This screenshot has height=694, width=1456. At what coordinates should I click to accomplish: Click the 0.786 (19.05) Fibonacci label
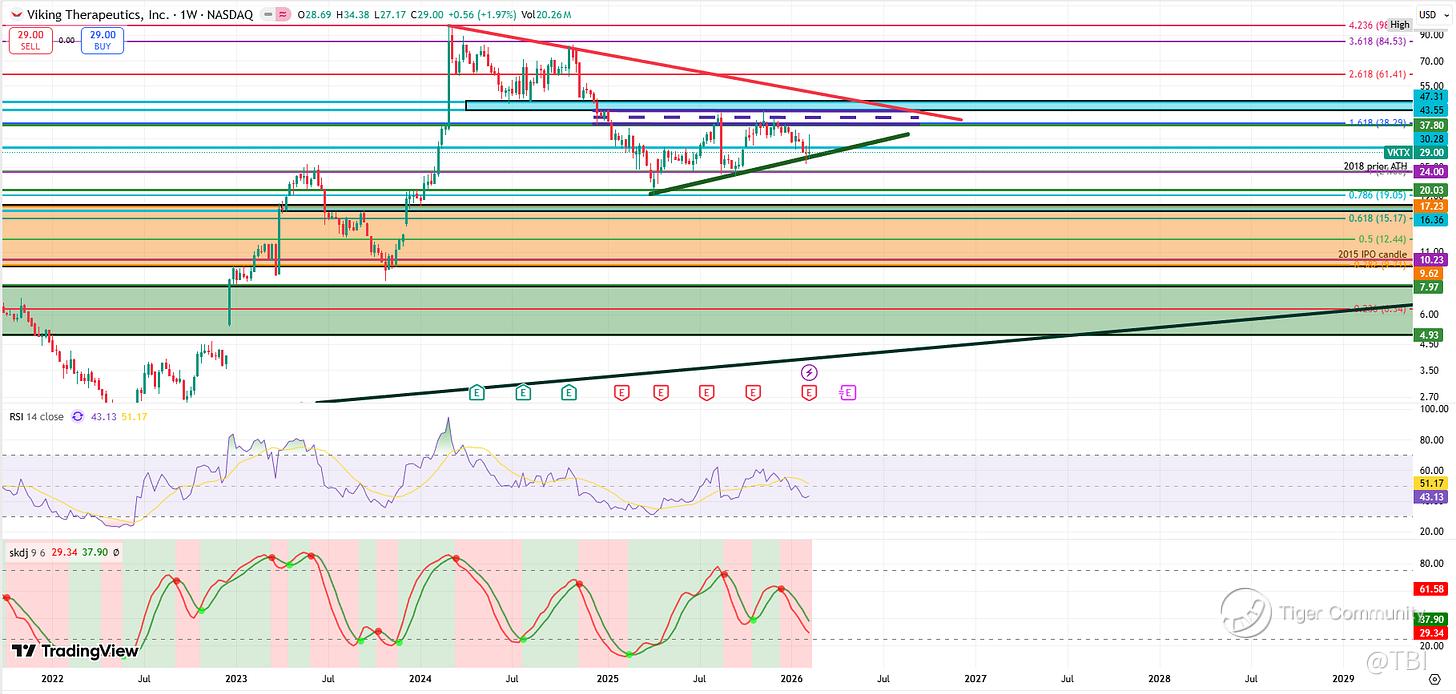1378,197
